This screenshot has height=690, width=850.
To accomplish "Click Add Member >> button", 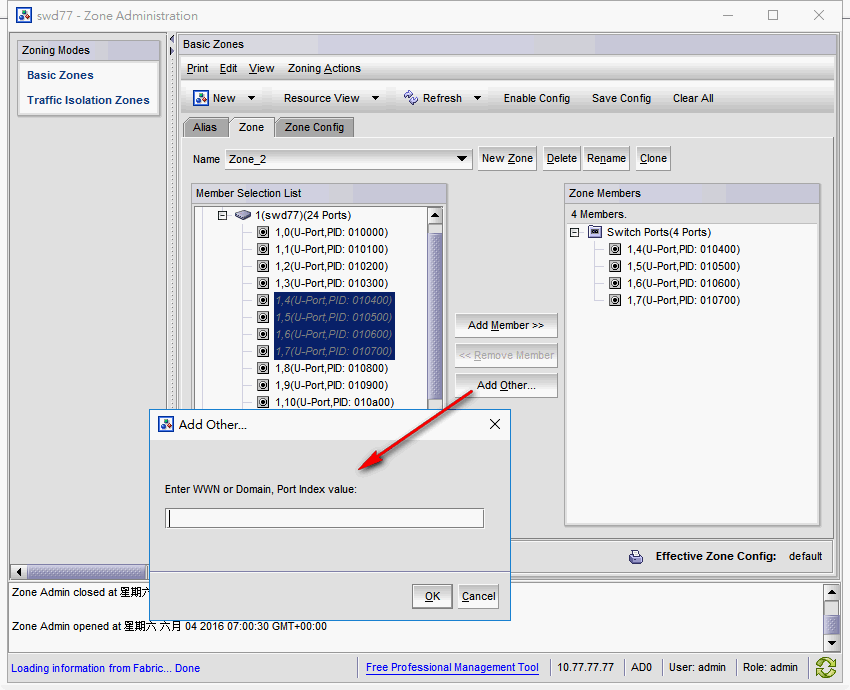I will 506,325.
